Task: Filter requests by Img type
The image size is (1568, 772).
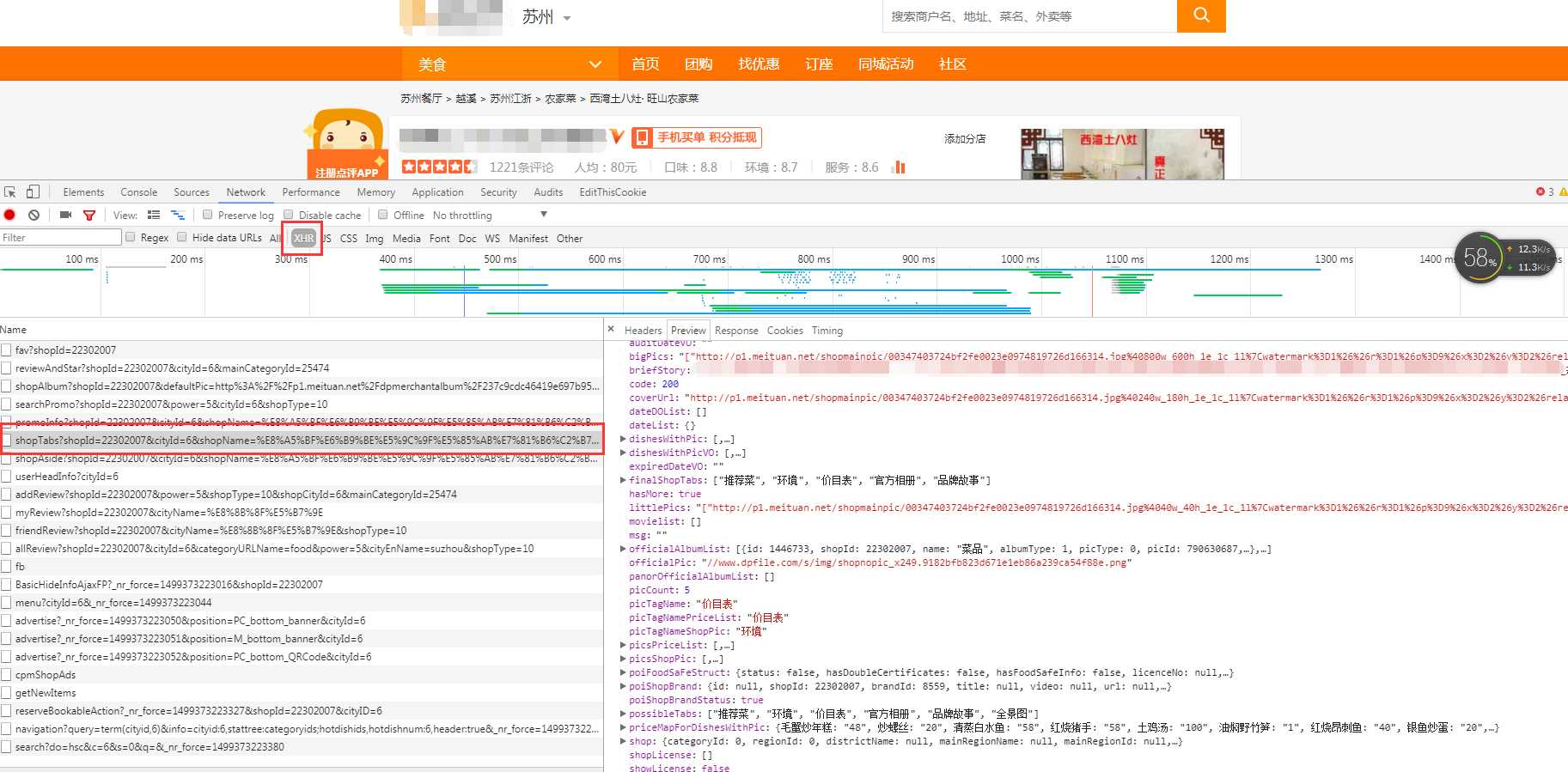Action: coord(374,238)
